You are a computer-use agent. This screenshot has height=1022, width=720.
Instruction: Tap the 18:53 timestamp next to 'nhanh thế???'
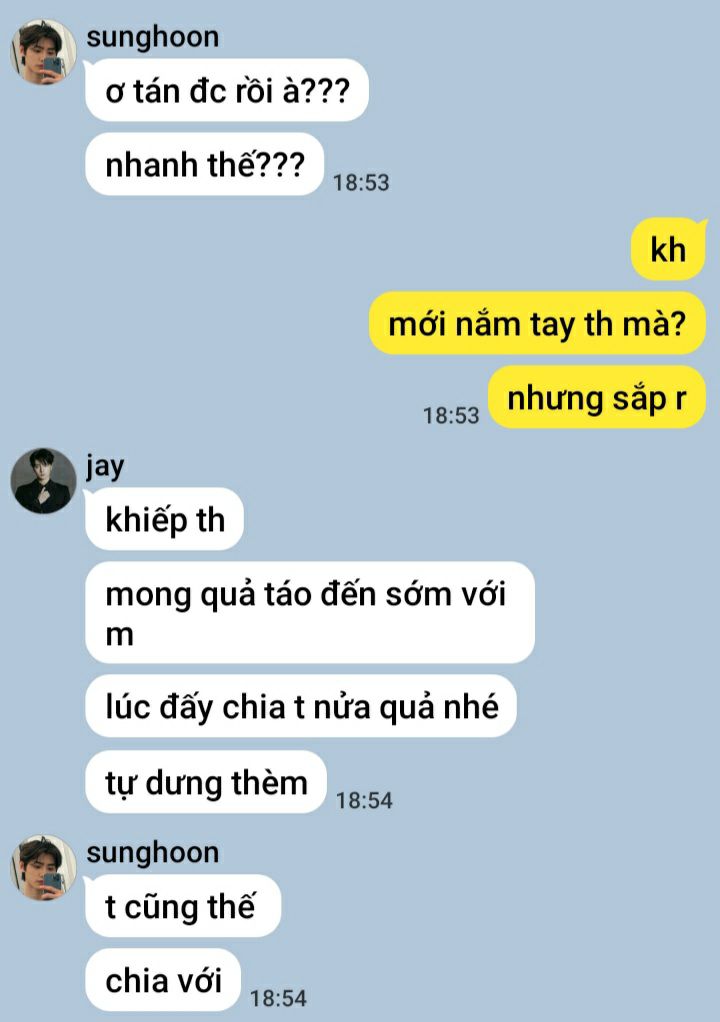tap(361, 182)
